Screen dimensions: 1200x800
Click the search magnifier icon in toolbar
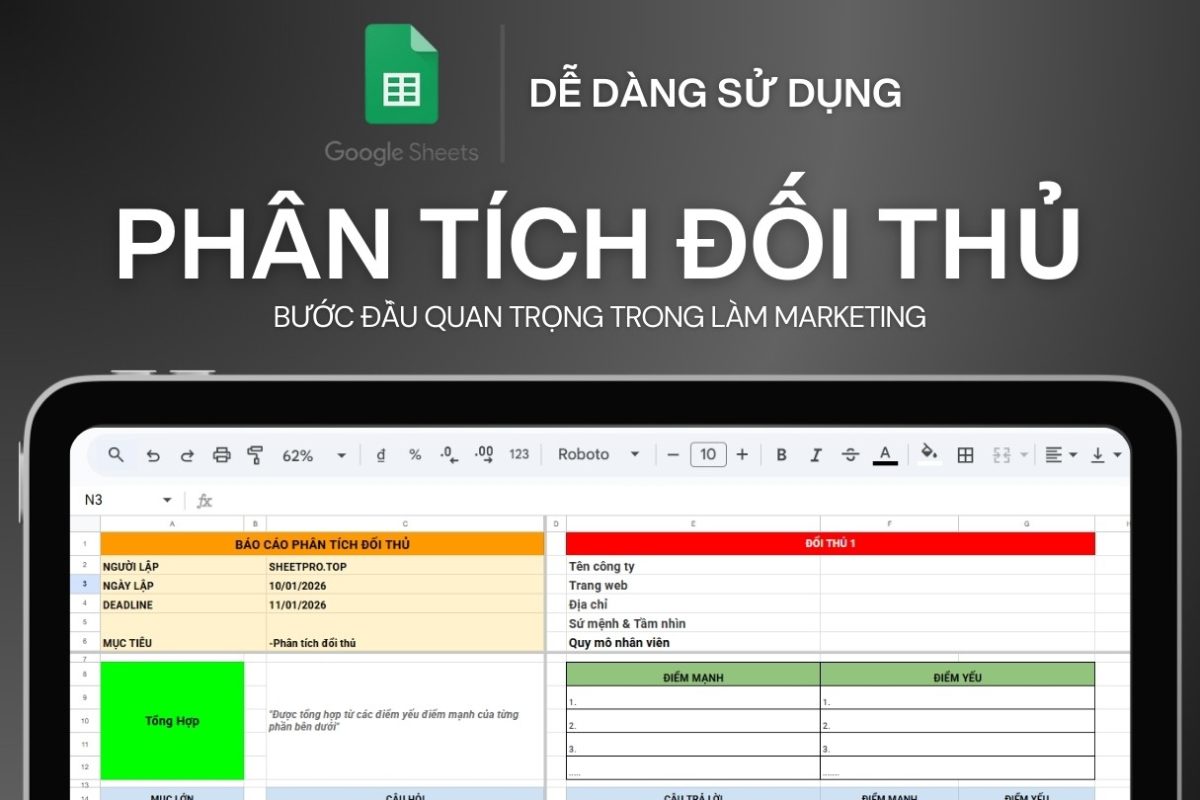point(116,455)
